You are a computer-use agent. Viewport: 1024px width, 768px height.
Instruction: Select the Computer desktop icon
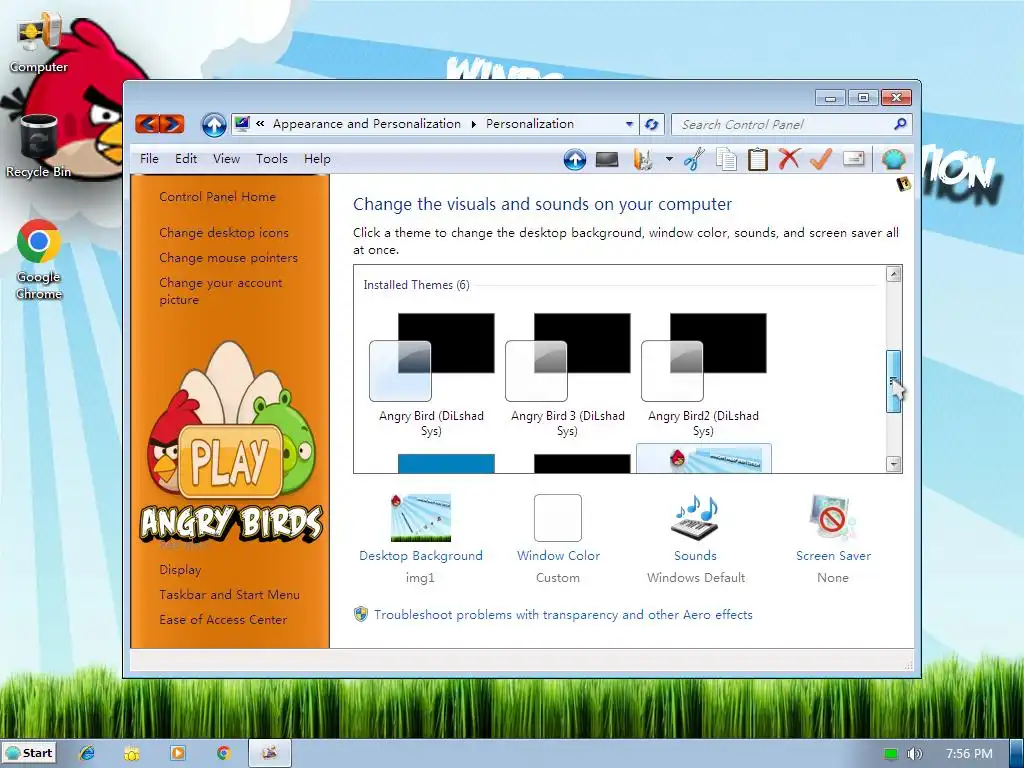[x=39, y=43]
